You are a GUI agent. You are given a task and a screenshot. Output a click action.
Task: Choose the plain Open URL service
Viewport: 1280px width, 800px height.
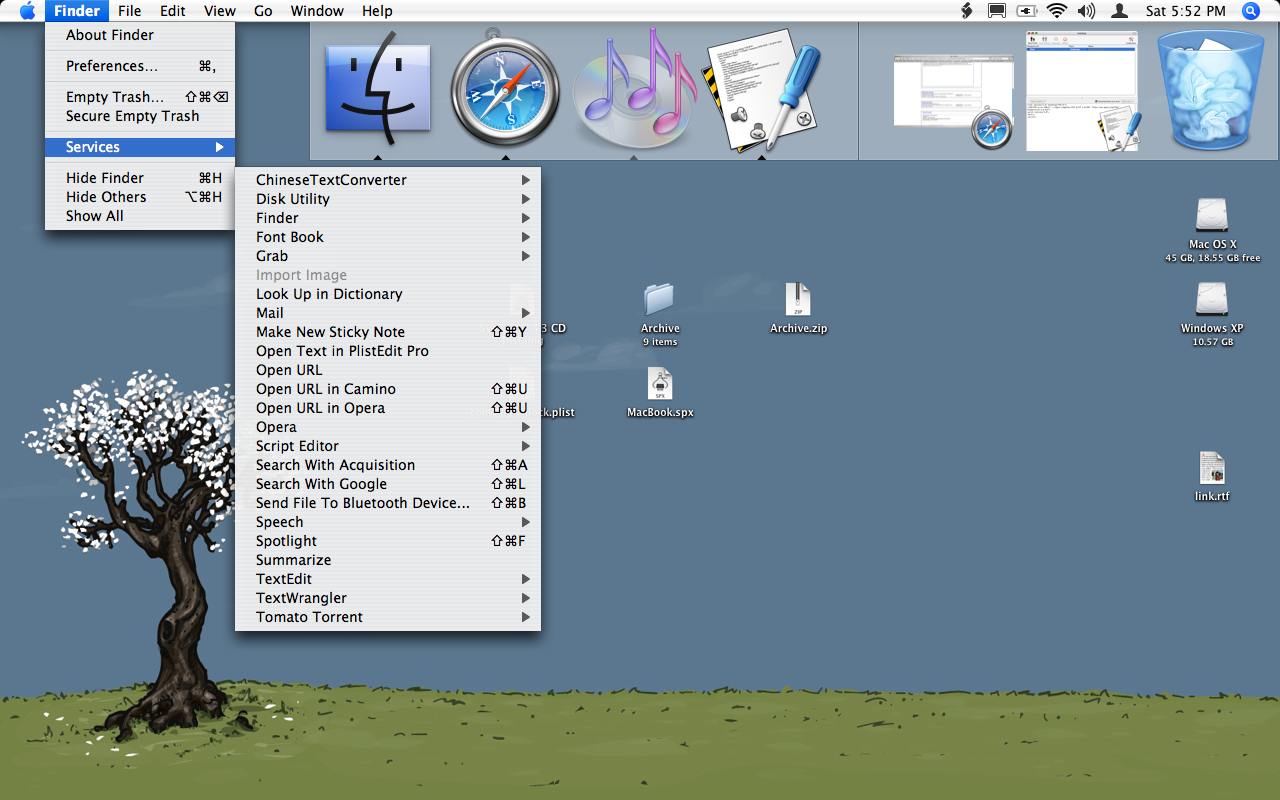click(x=388, y=370)
